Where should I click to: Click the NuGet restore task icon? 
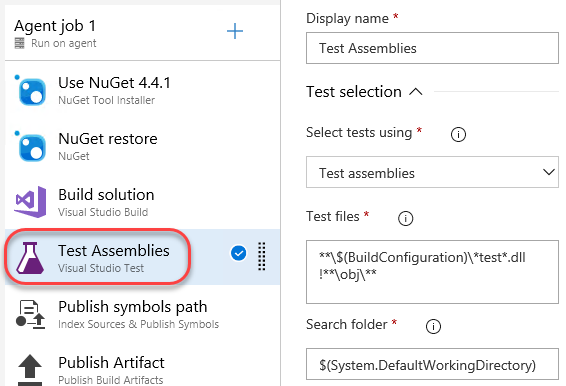pos(31,147)
